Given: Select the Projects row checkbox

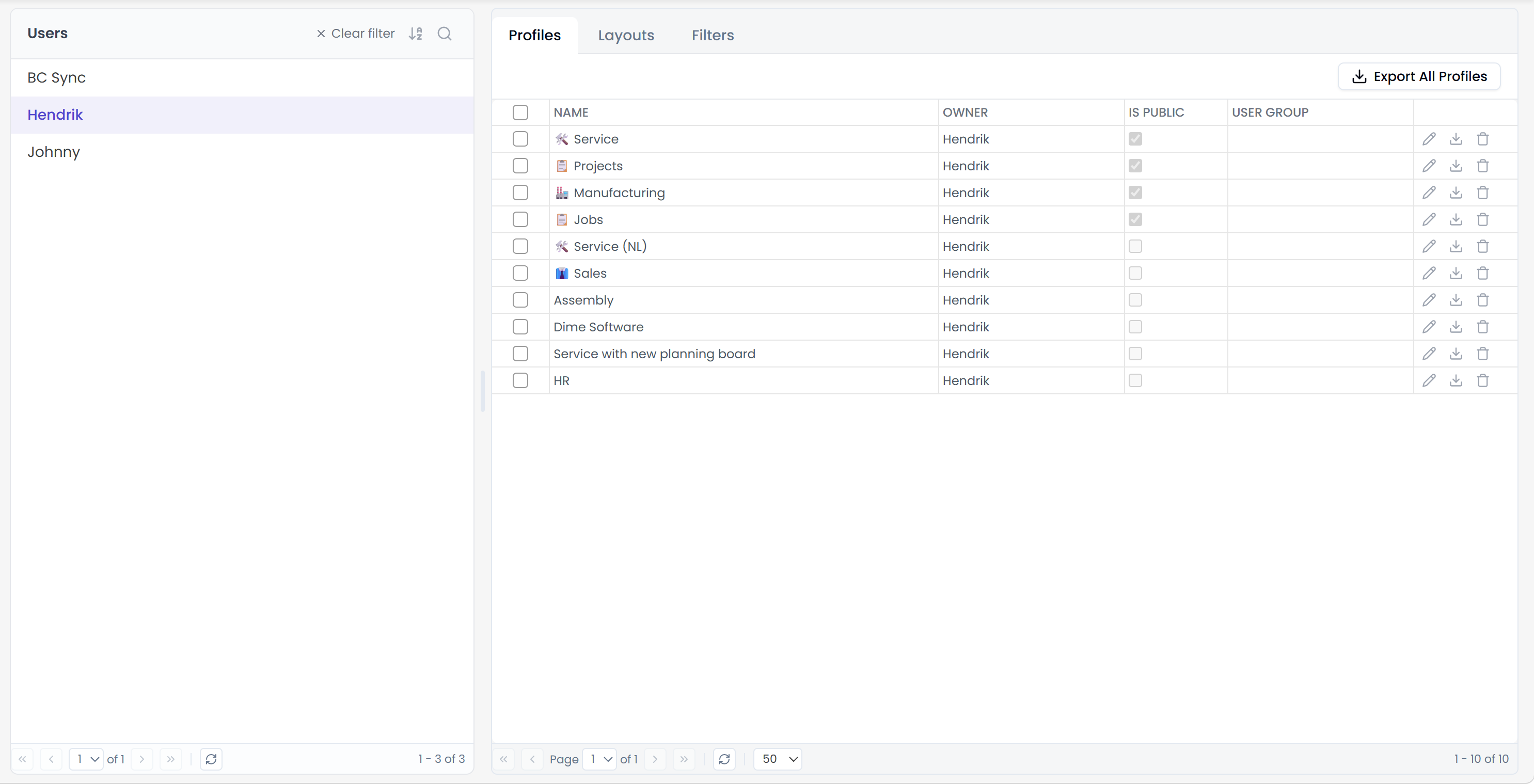Looking at the screenshot, I should pyautogui.click(x=520, y=166).
